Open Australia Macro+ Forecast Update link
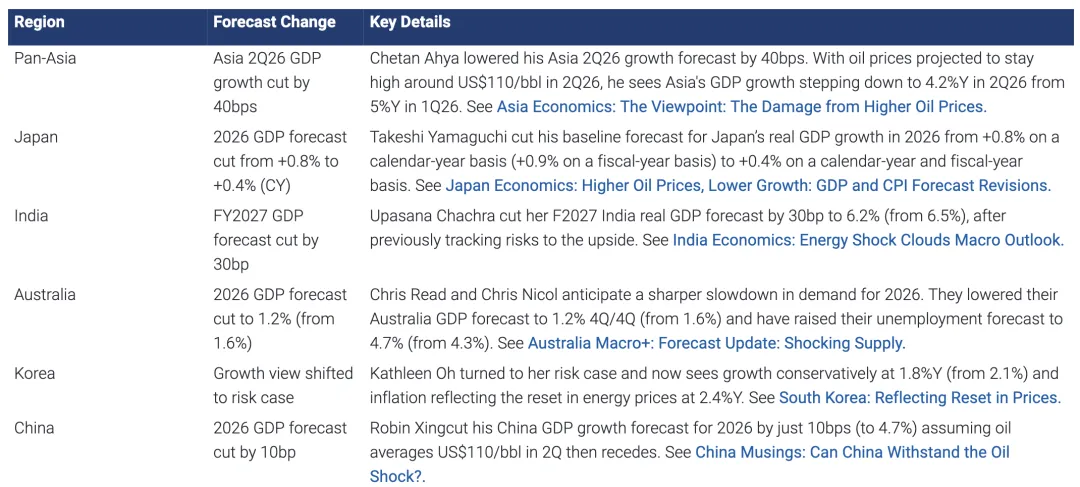This screenshot has width=1080, height=487. tap(716, 342)
